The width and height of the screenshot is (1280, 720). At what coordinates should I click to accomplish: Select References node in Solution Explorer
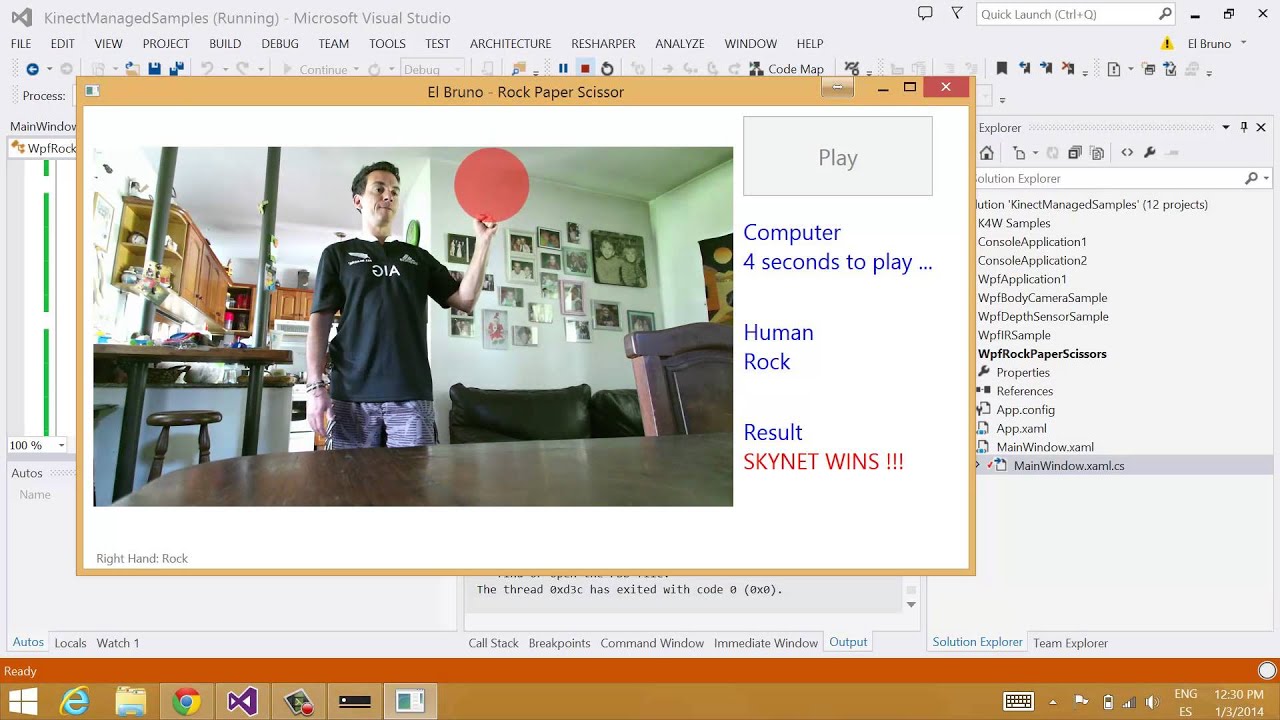[x=1024, y=391]
